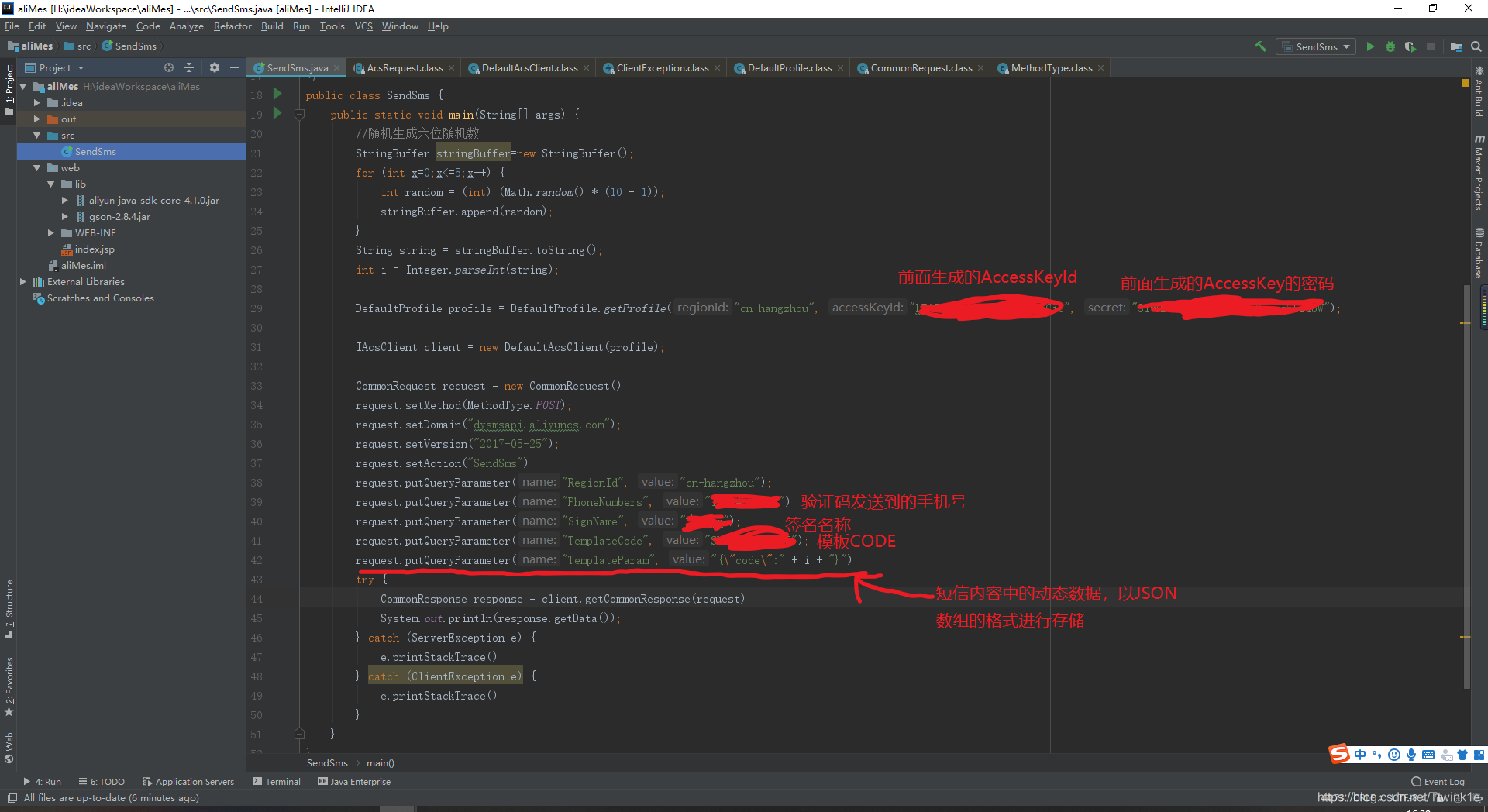Open the SendSms run configuration dropdown
This screenshot has height=812, width=1488.
pyautogui.click(x=1316, y=46)
